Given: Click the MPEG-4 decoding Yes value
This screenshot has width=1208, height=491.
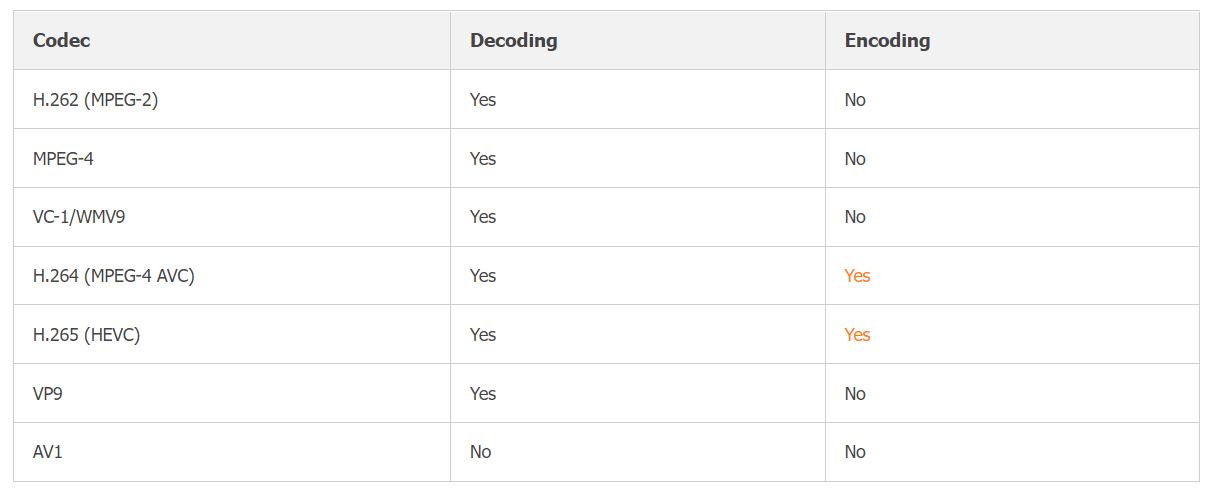Looking at the screenshot, I should click(483, 159).
